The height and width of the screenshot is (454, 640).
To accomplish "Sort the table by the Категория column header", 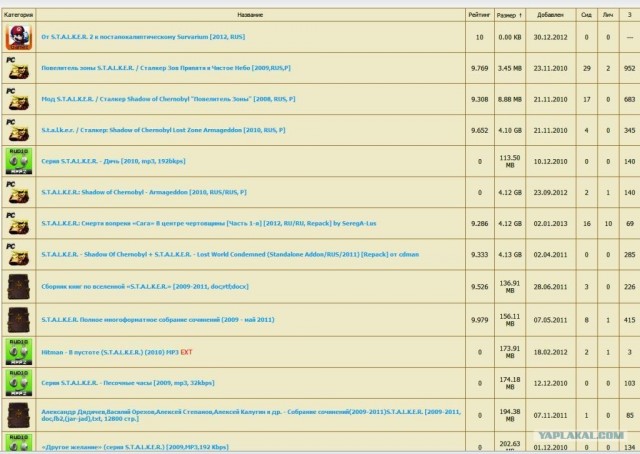I will tap(18, 15).
